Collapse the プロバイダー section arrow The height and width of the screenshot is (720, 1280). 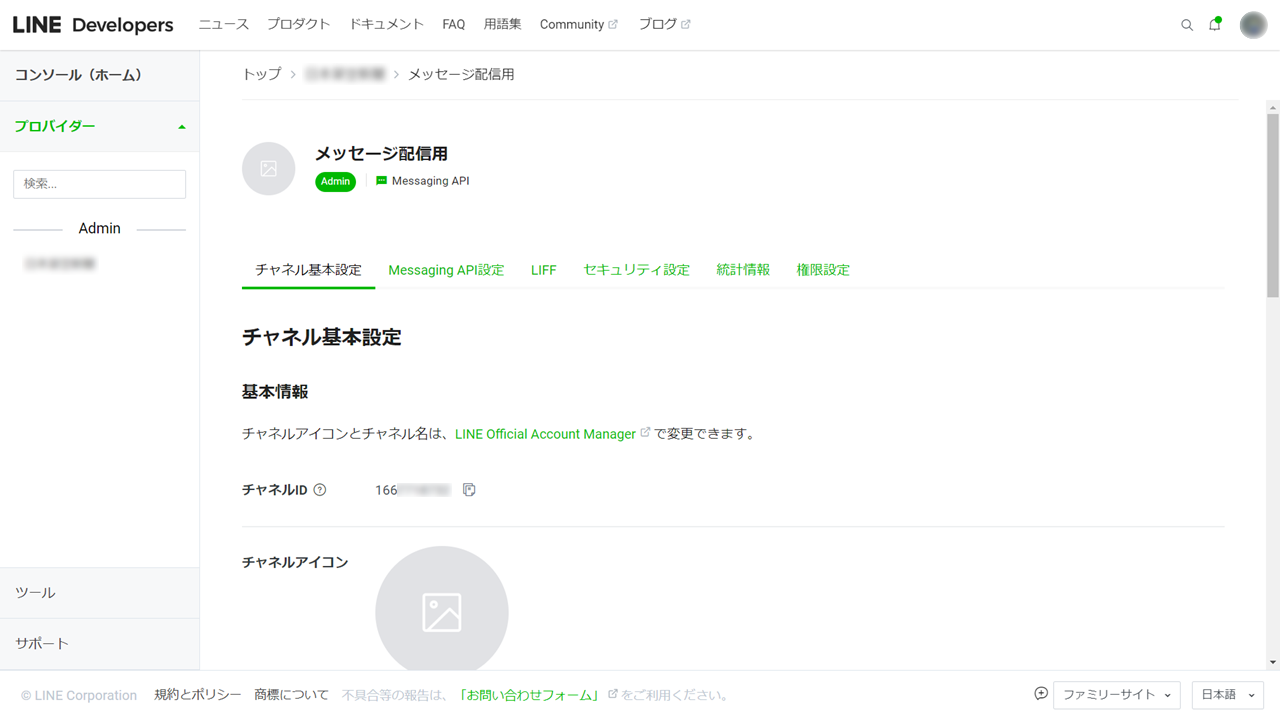point(182,127)
